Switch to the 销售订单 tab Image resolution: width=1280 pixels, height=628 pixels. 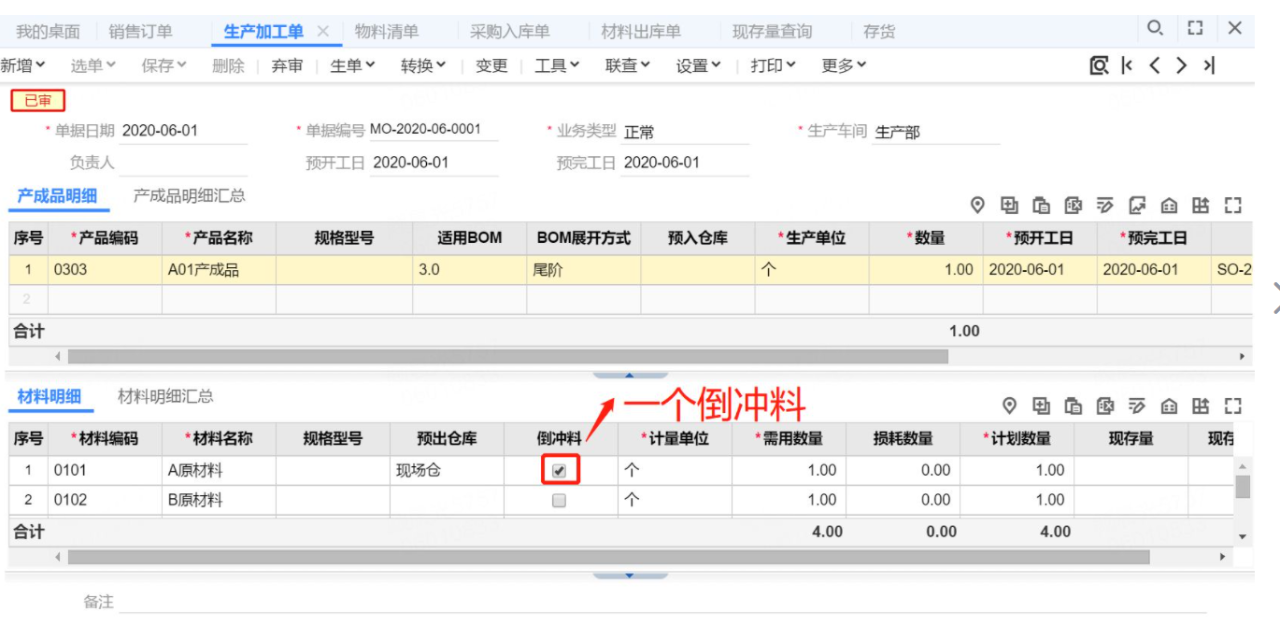pyautogui.click(x=140, y=31)
